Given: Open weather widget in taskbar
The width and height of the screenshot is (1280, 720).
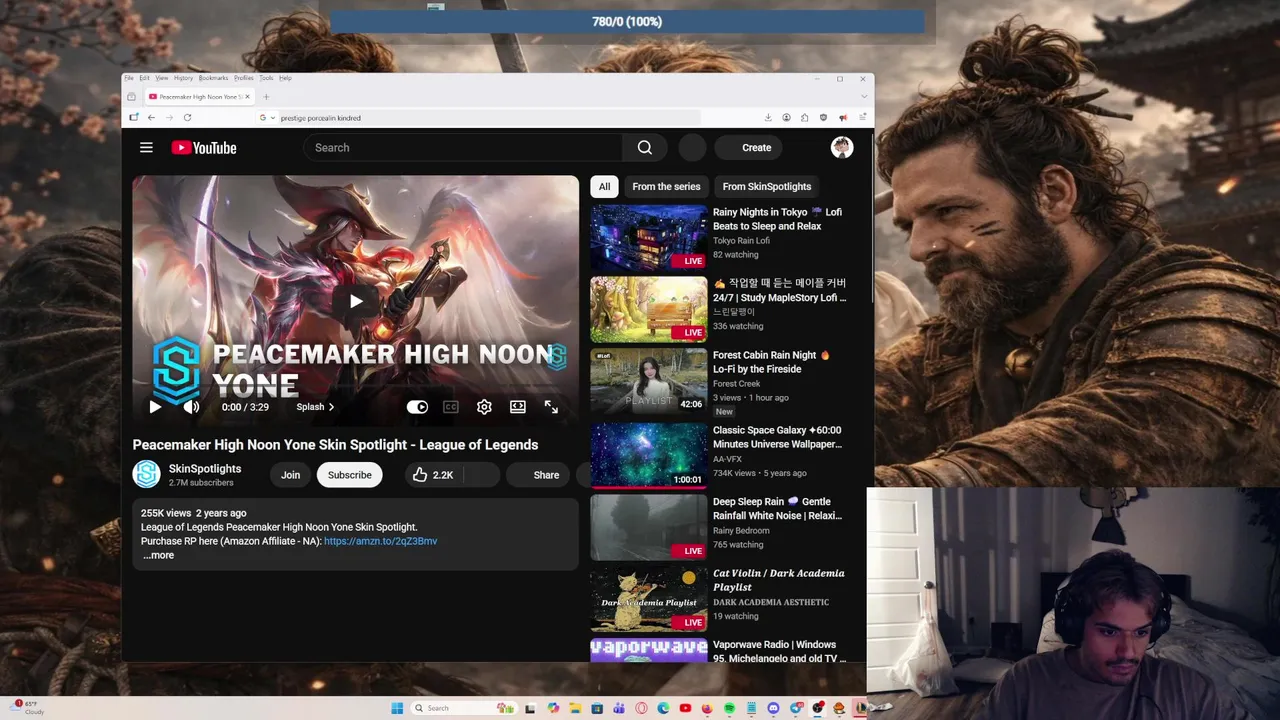Looking at the screenshot, I should (28, 708).
